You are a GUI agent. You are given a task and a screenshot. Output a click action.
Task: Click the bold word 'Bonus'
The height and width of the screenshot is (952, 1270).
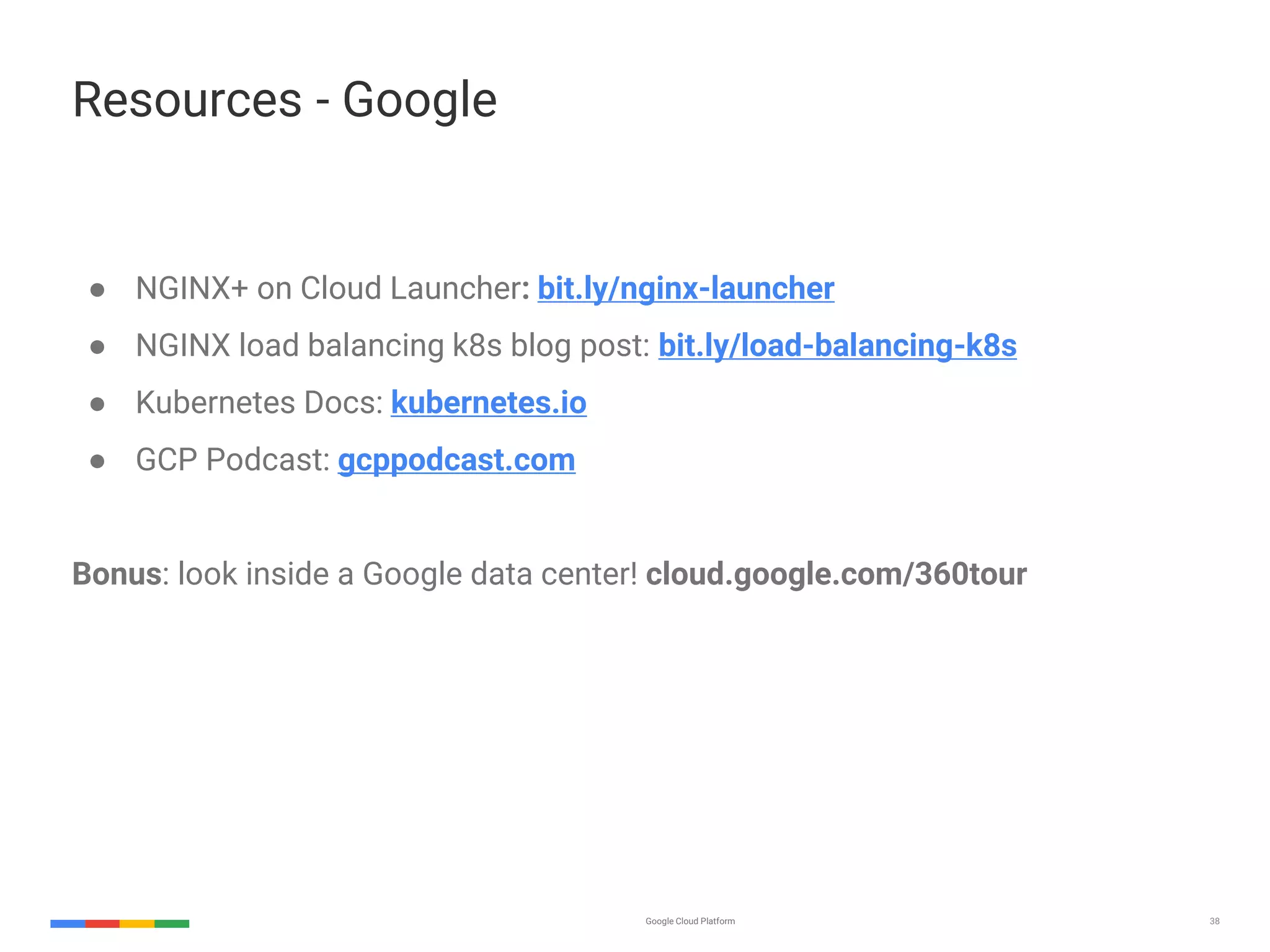point(117,574)
